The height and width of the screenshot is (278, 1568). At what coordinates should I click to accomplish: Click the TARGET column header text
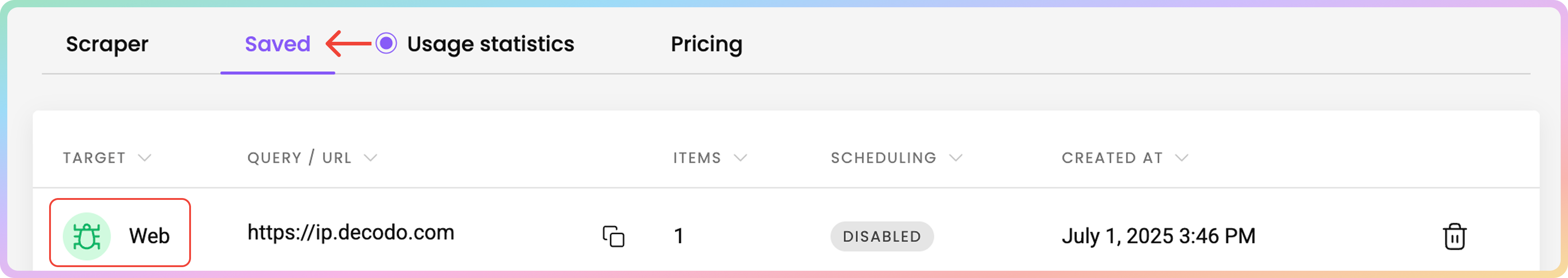(x=94, y=158)
